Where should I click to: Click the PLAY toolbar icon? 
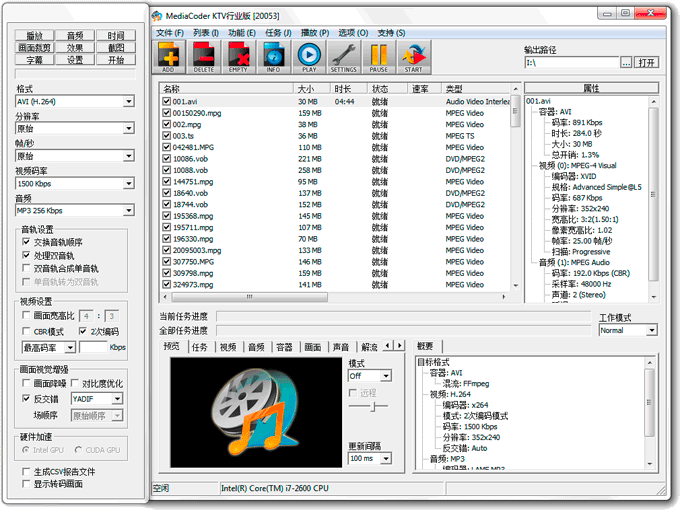(309, 57)
